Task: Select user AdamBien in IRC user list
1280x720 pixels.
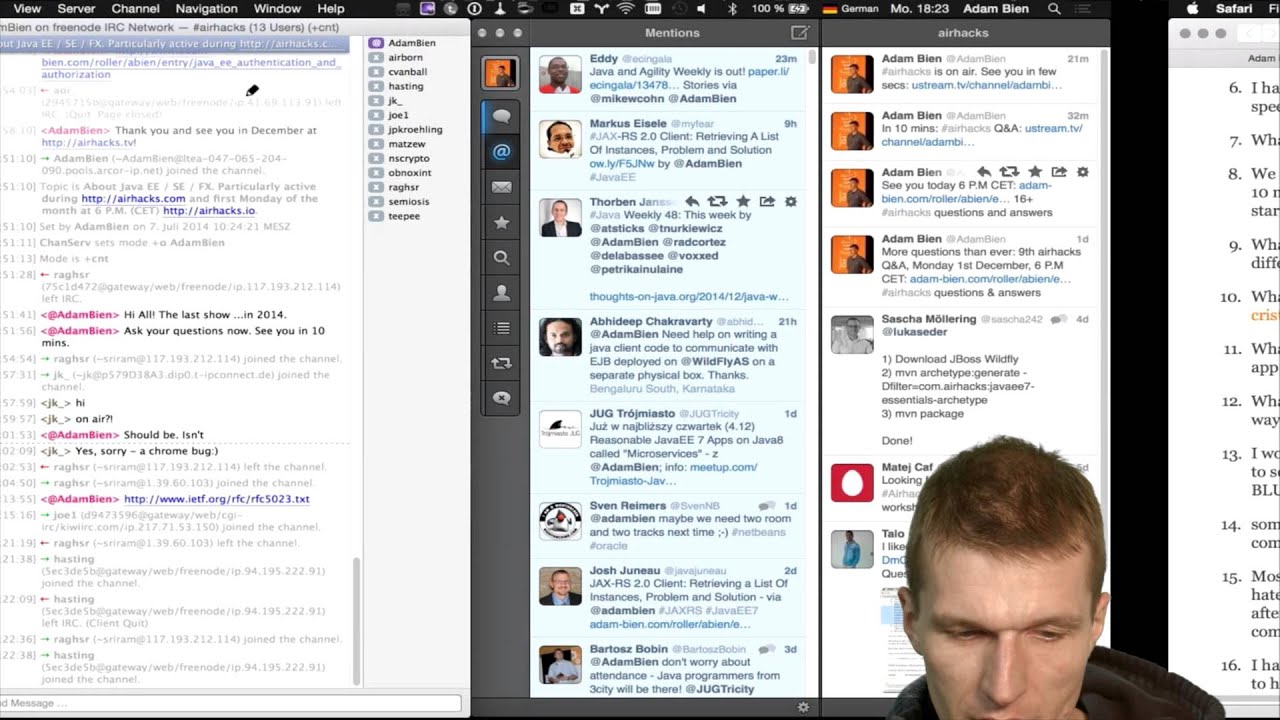Action: point(411,43)
